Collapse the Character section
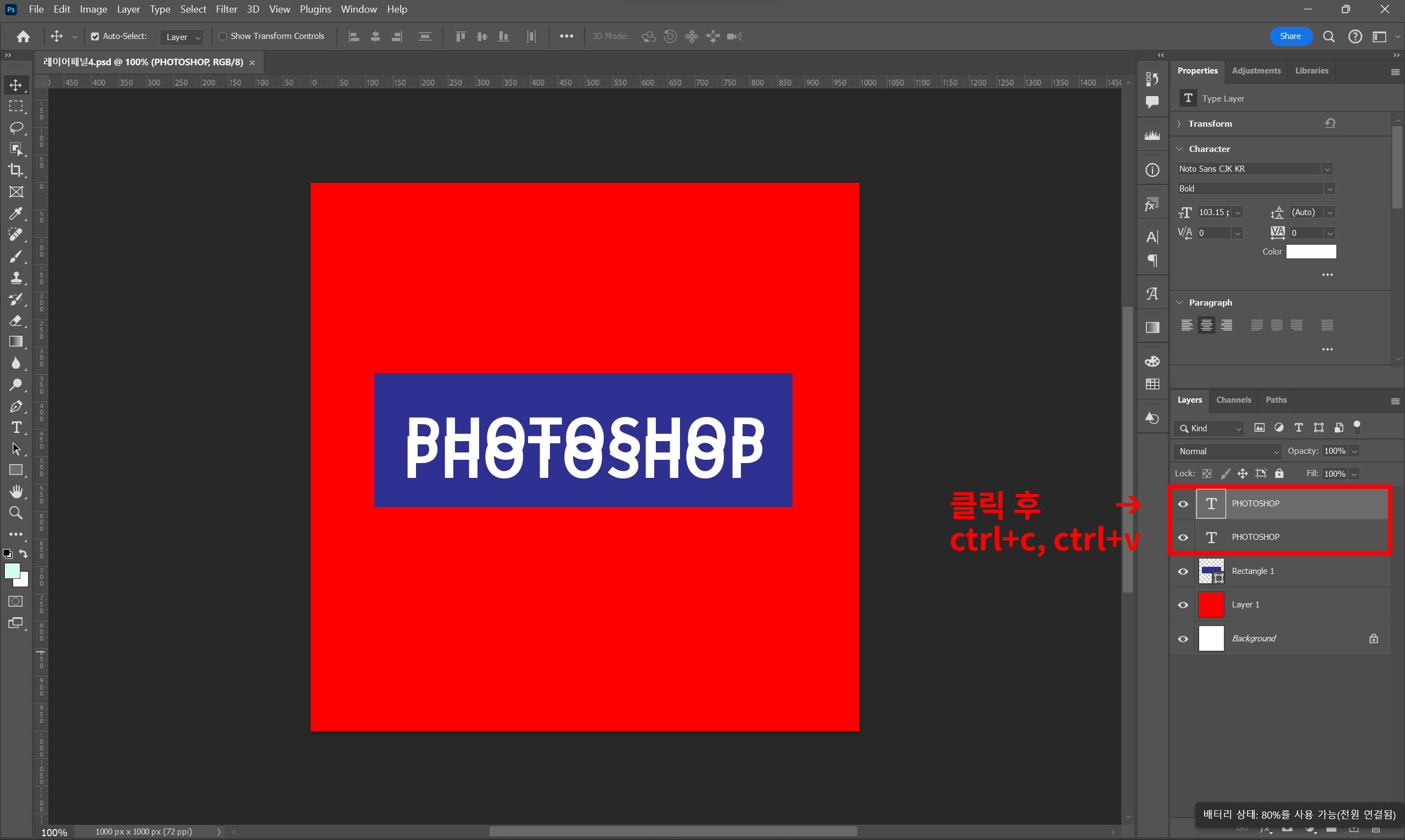This screenshot has width=1405, height=840. pyautogui.click(x=1179, y=149)
